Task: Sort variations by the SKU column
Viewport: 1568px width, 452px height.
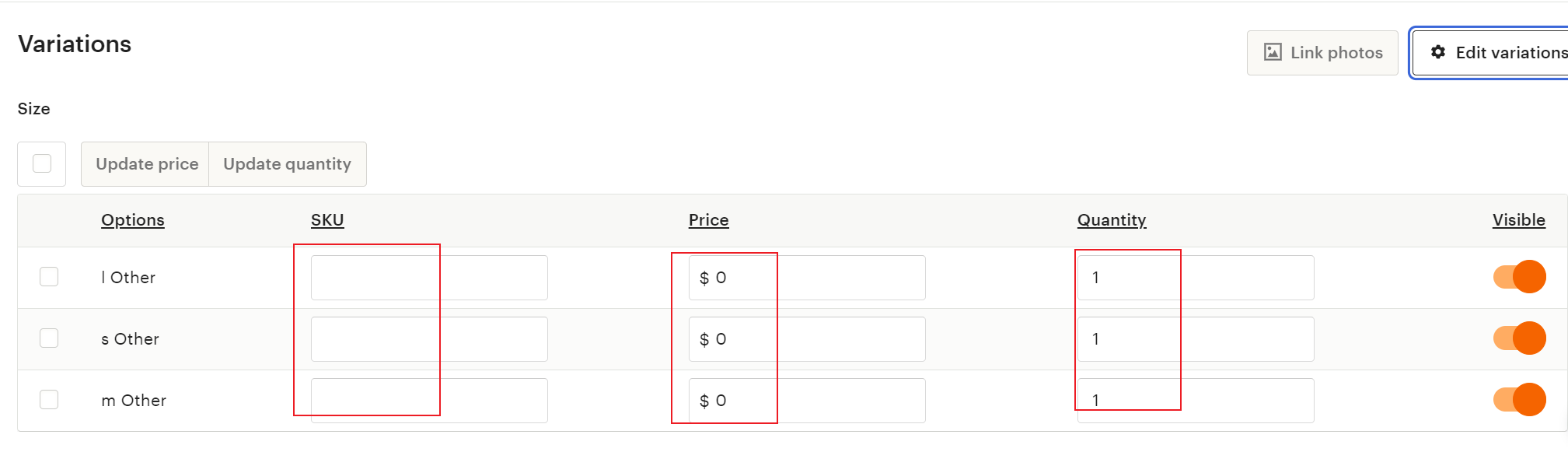Action: point(327,220)
